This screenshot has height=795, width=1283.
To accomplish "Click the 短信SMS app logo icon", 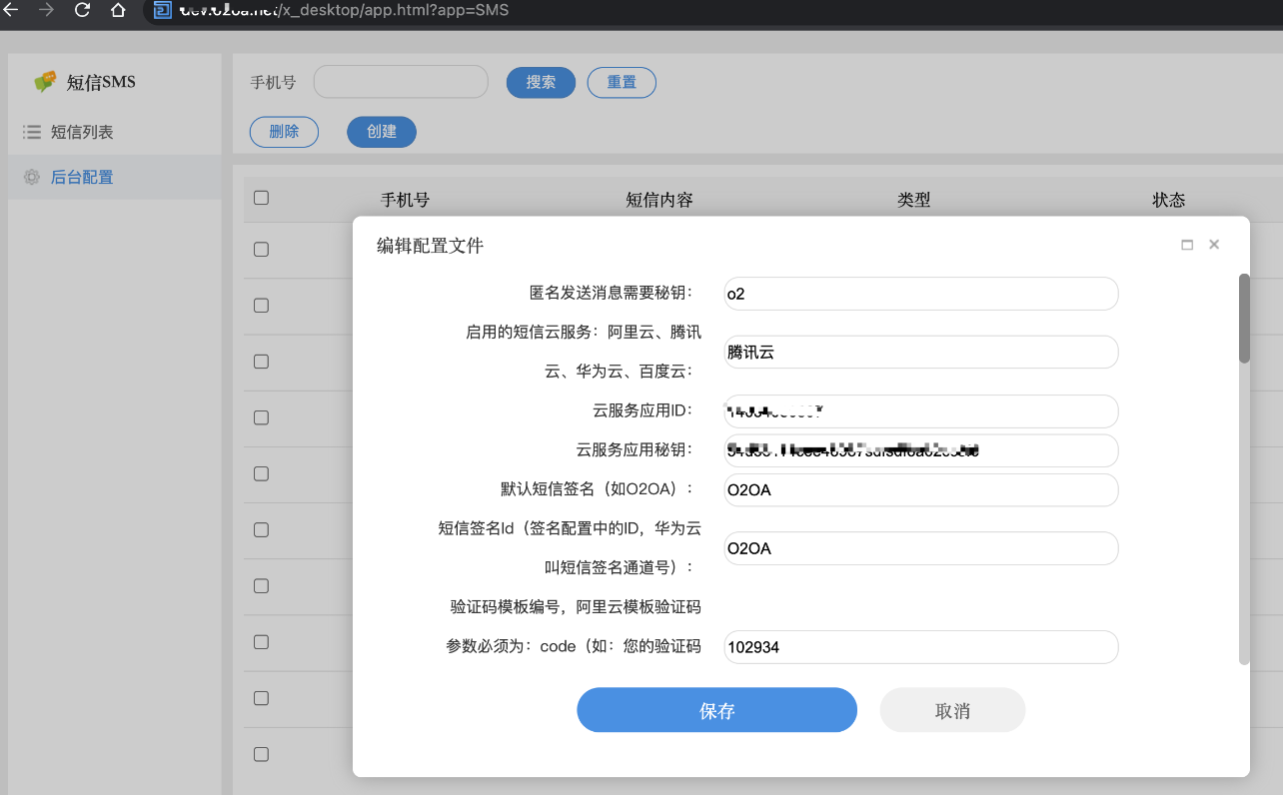I will [x=45, y=82].
